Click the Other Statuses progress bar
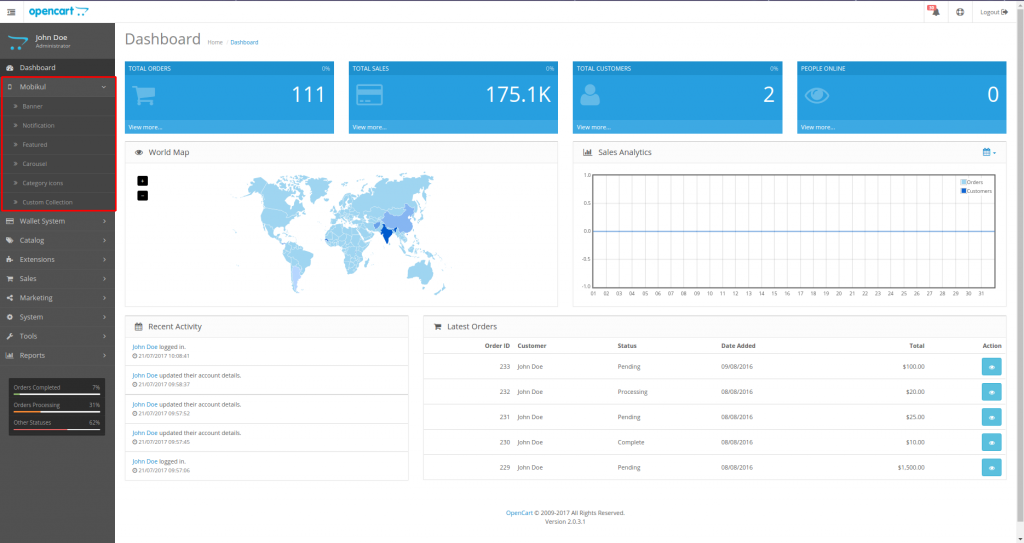This screenshot has width=1024, height=543. pos(57,429)
